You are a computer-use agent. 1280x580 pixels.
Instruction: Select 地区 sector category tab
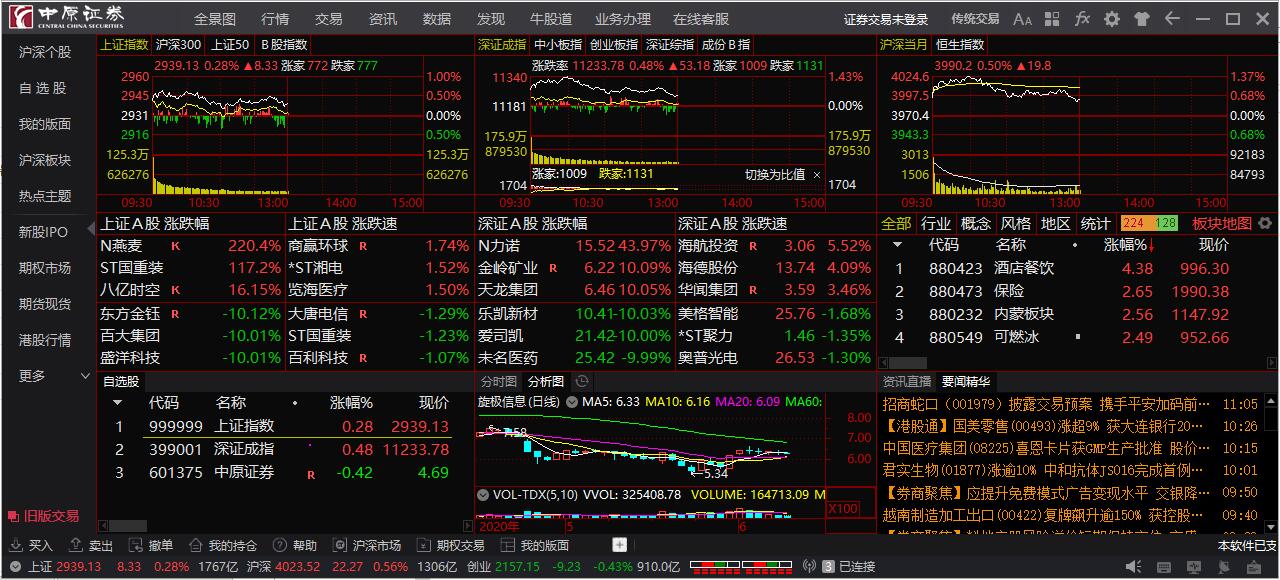pos(1055,223)
